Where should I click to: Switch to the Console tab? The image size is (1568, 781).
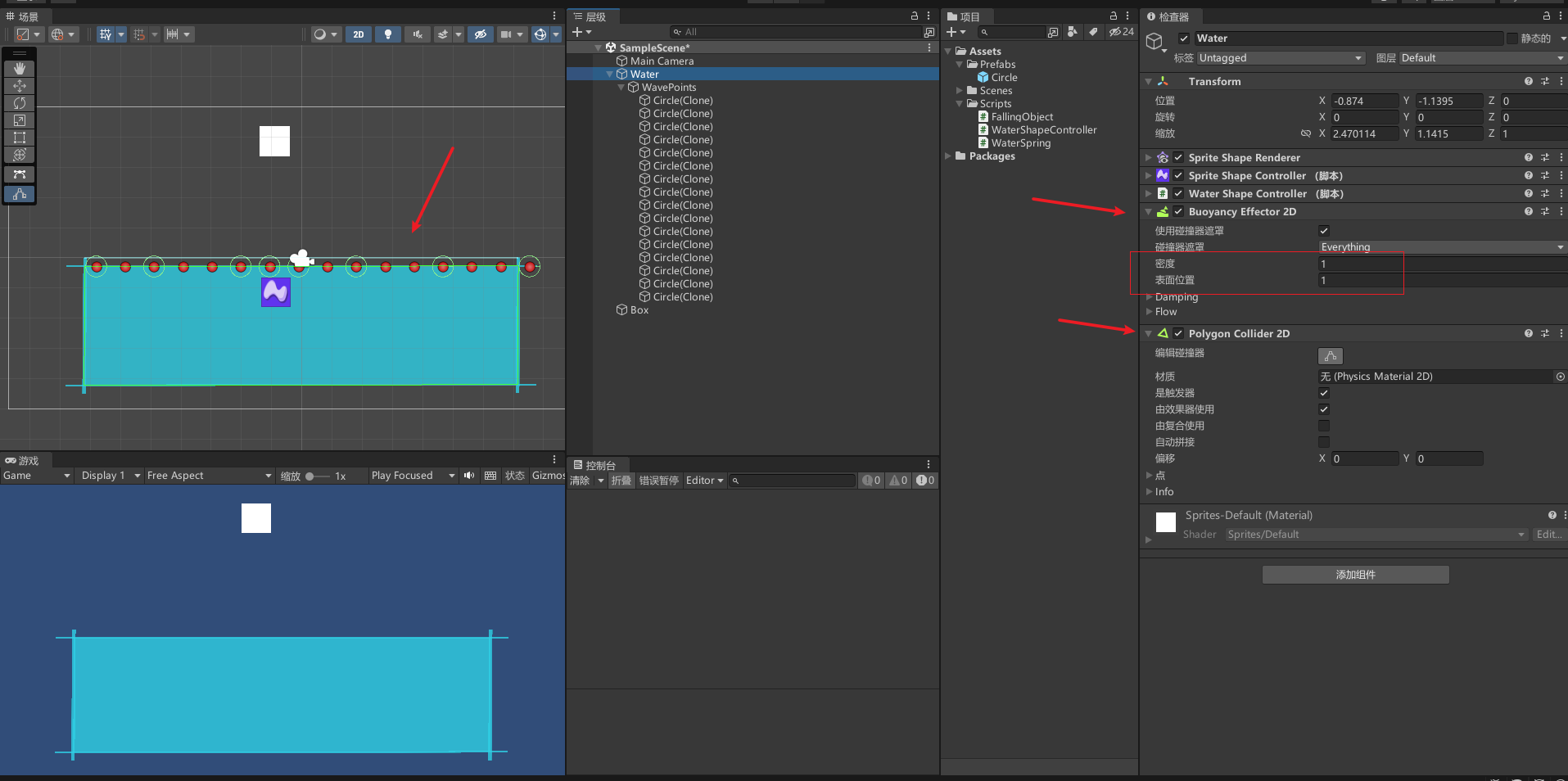(594, 465)
